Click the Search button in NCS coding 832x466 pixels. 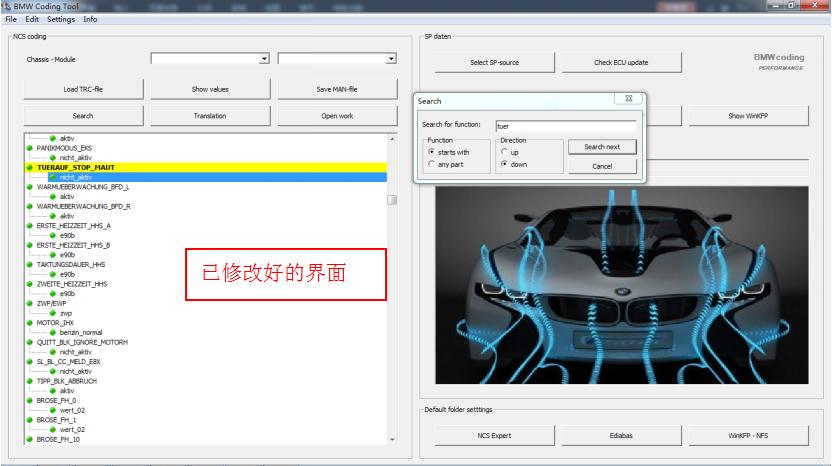83,116
